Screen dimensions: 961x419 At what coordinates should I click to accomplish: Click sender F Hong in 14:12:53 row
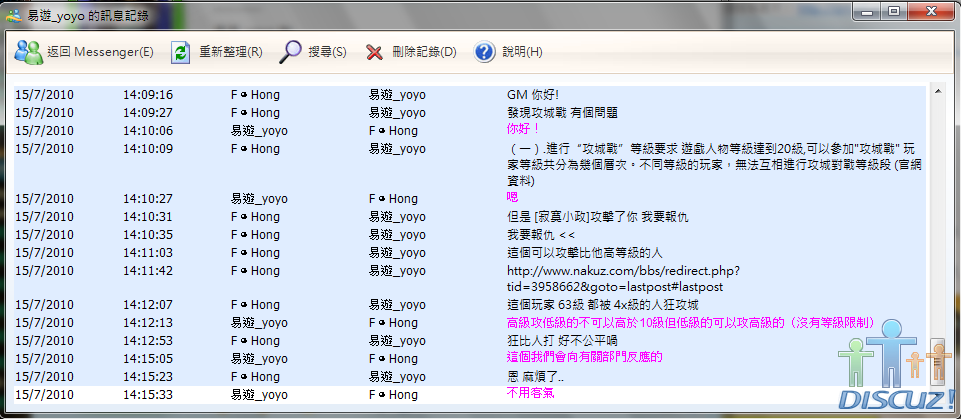pyautogui.click(x=255, y=341)
